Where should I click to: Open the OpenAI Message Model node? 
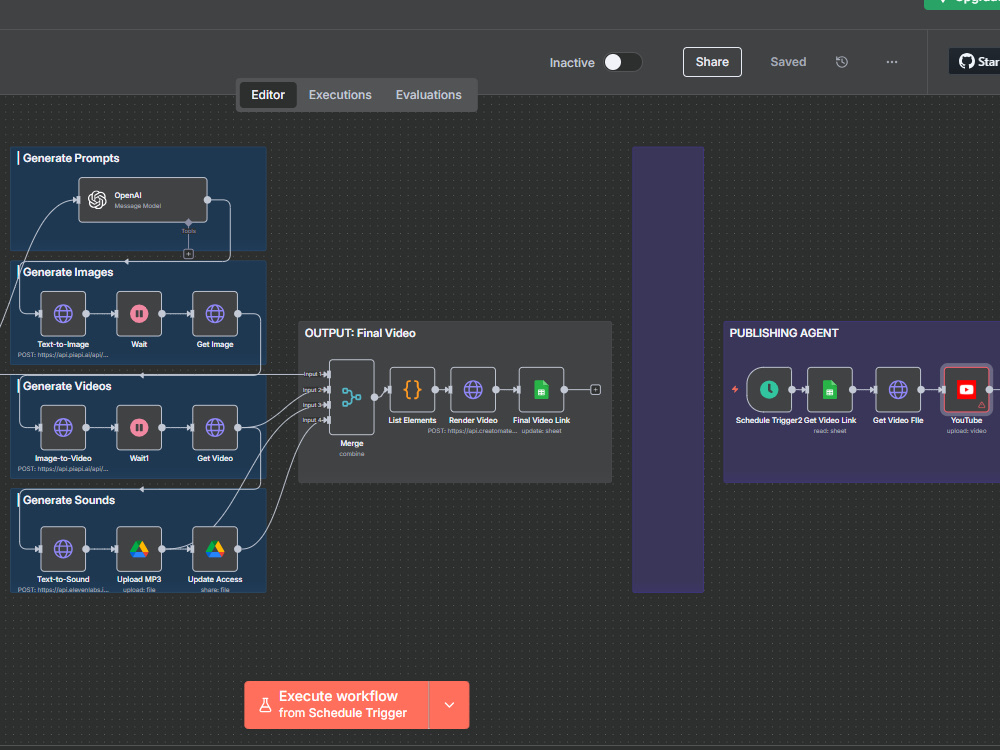[x=143, y=200]
